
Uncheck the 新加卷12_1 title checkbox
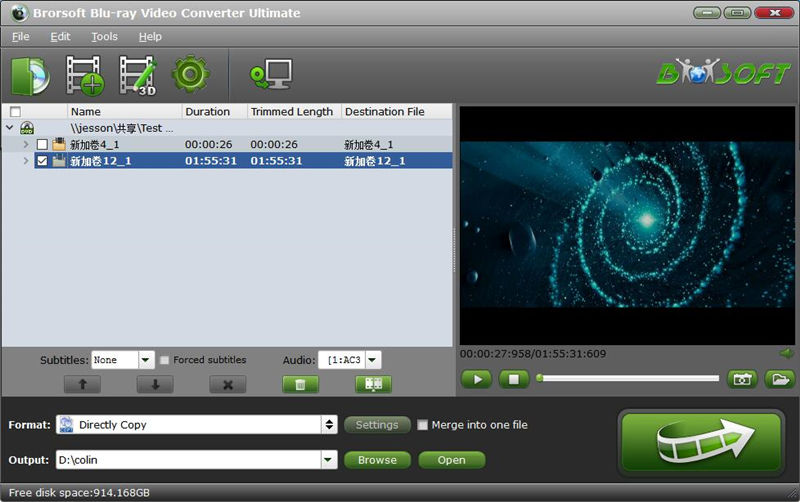coord(42,160)
